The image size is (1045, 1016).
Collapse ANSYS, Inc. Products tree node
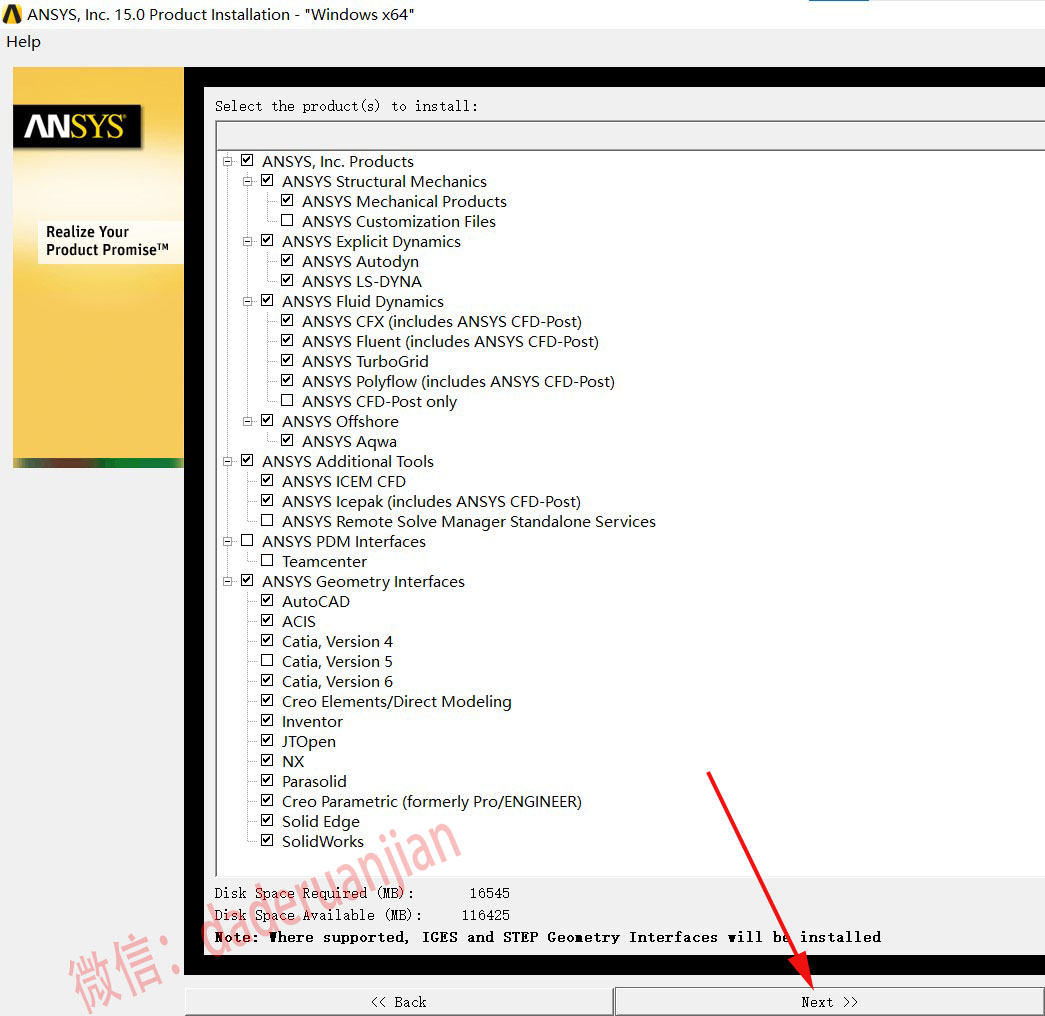[228, 161]
